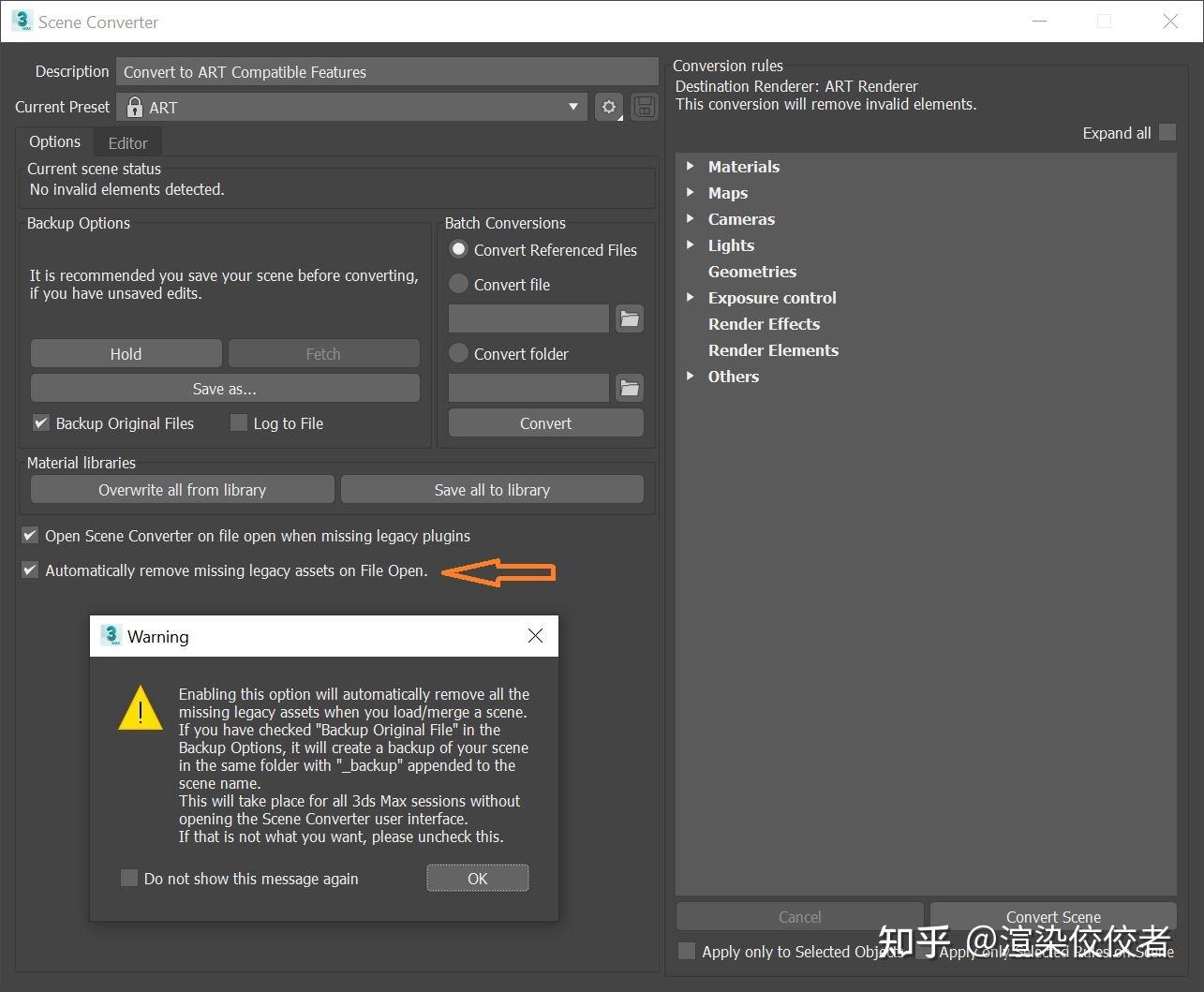Expand the Maps rule group
This screenshot has width=1204, height=992.
tap(690, 192)
